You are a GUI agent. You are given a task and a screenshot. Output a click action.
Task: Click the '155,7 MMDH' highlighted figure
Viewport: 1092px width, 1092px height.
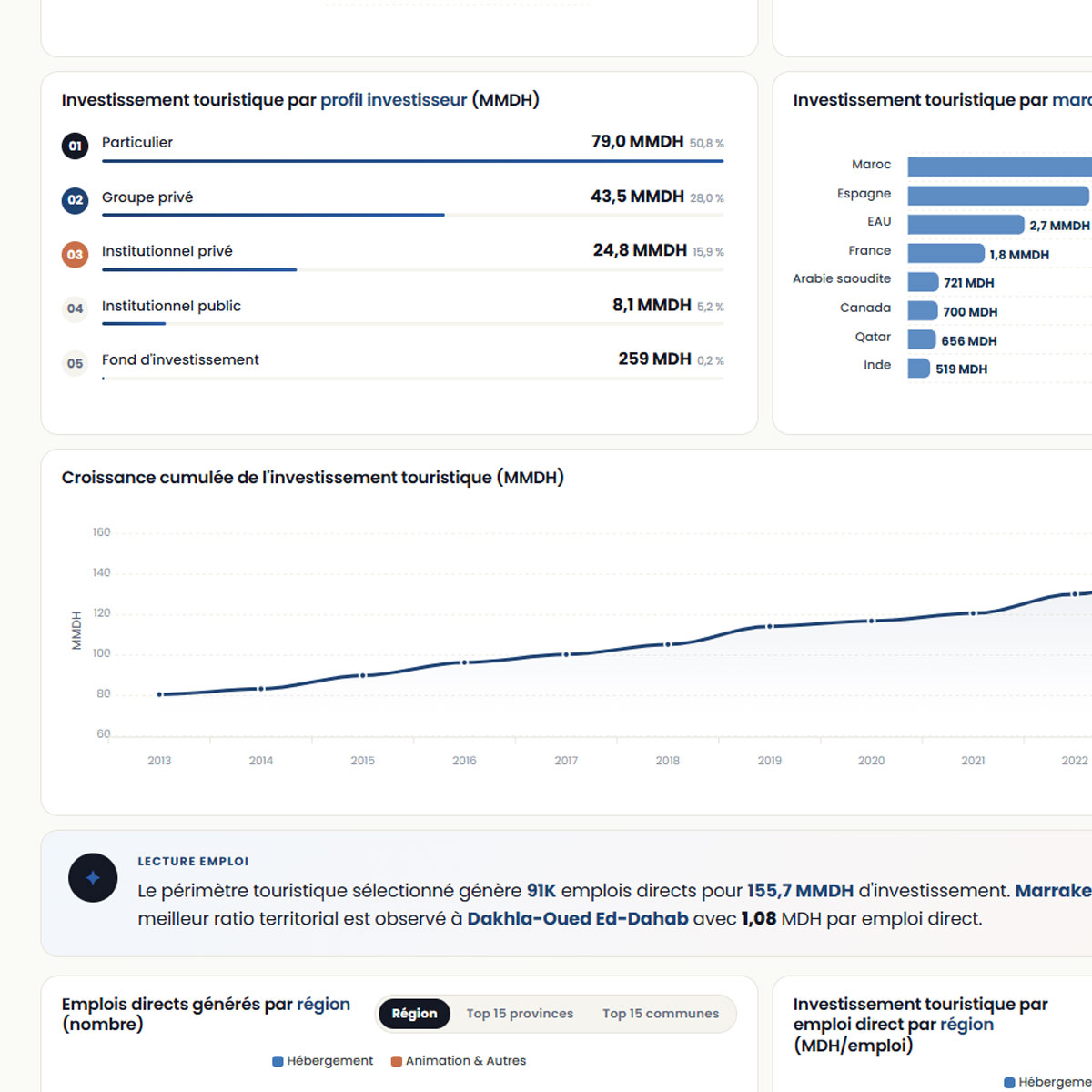801,891
